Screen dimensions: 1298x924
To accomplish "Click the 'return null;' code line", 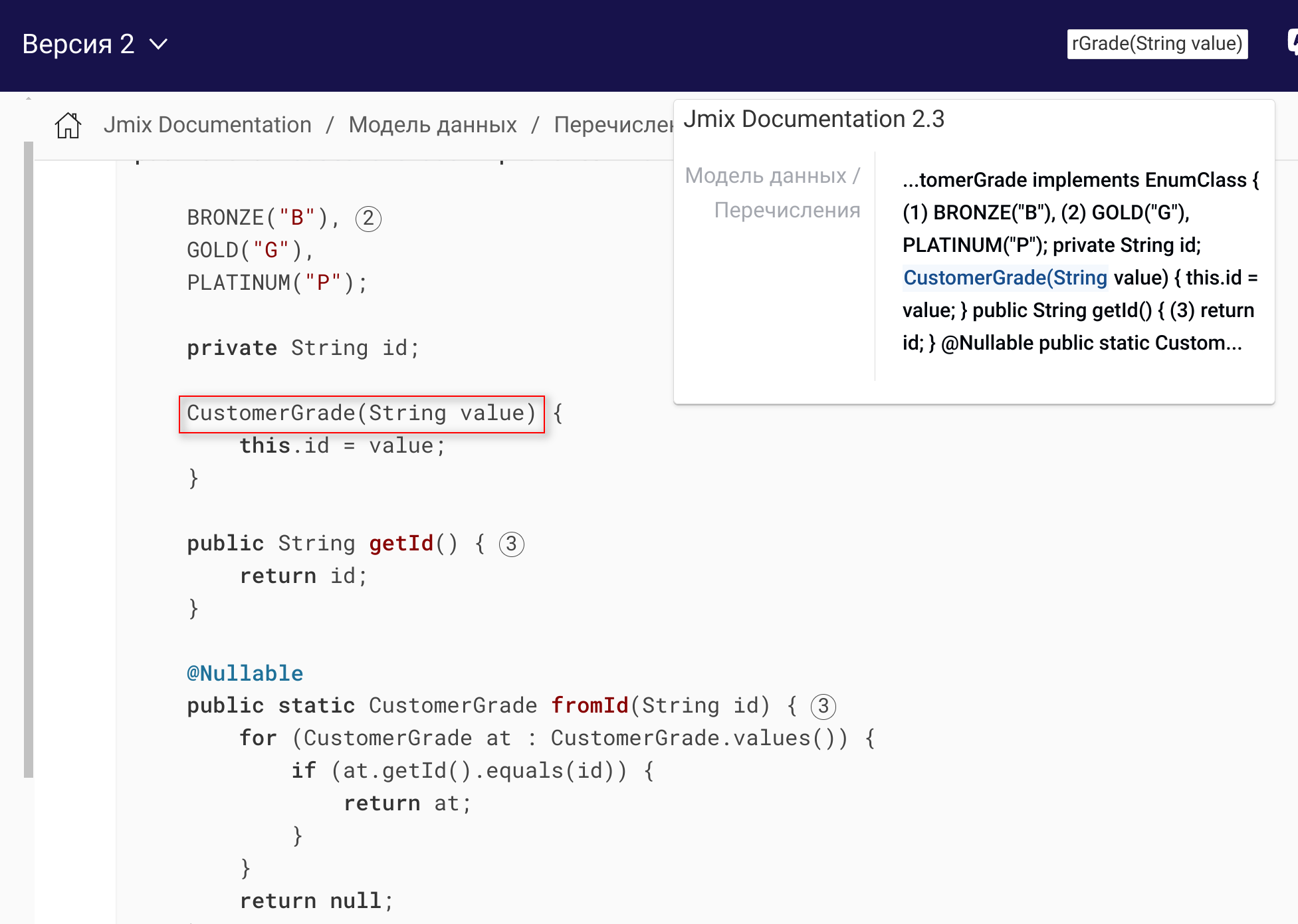I will coord(316,901).
